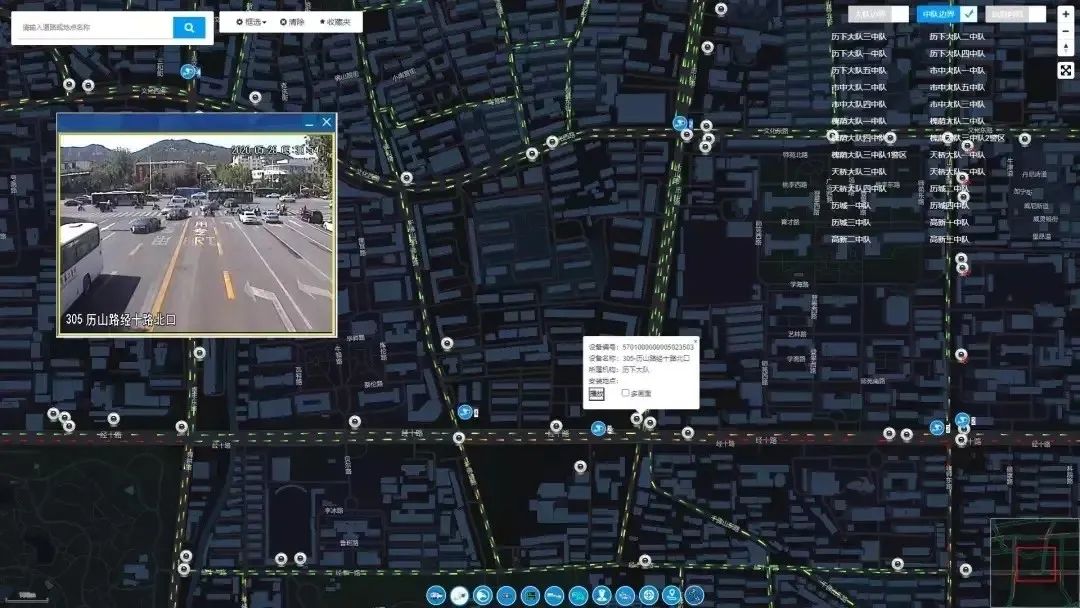1080x608 pixels.
Task: Click the person icon in bottom toolbar
Action: click(602, 596)
